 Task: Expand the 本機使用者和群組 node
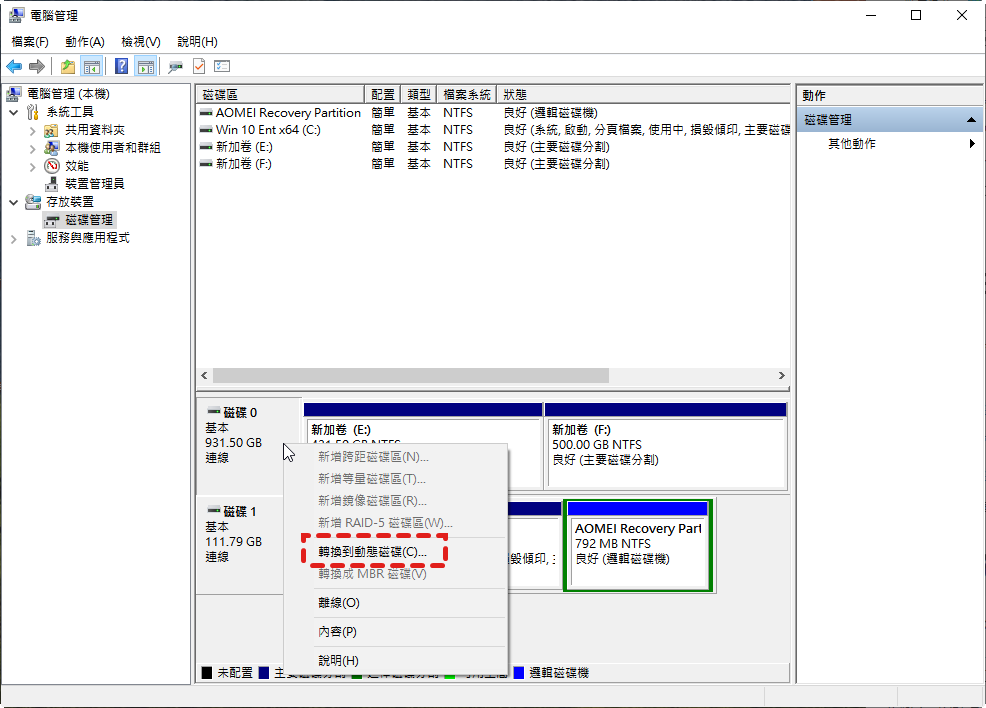coord(33,148)
